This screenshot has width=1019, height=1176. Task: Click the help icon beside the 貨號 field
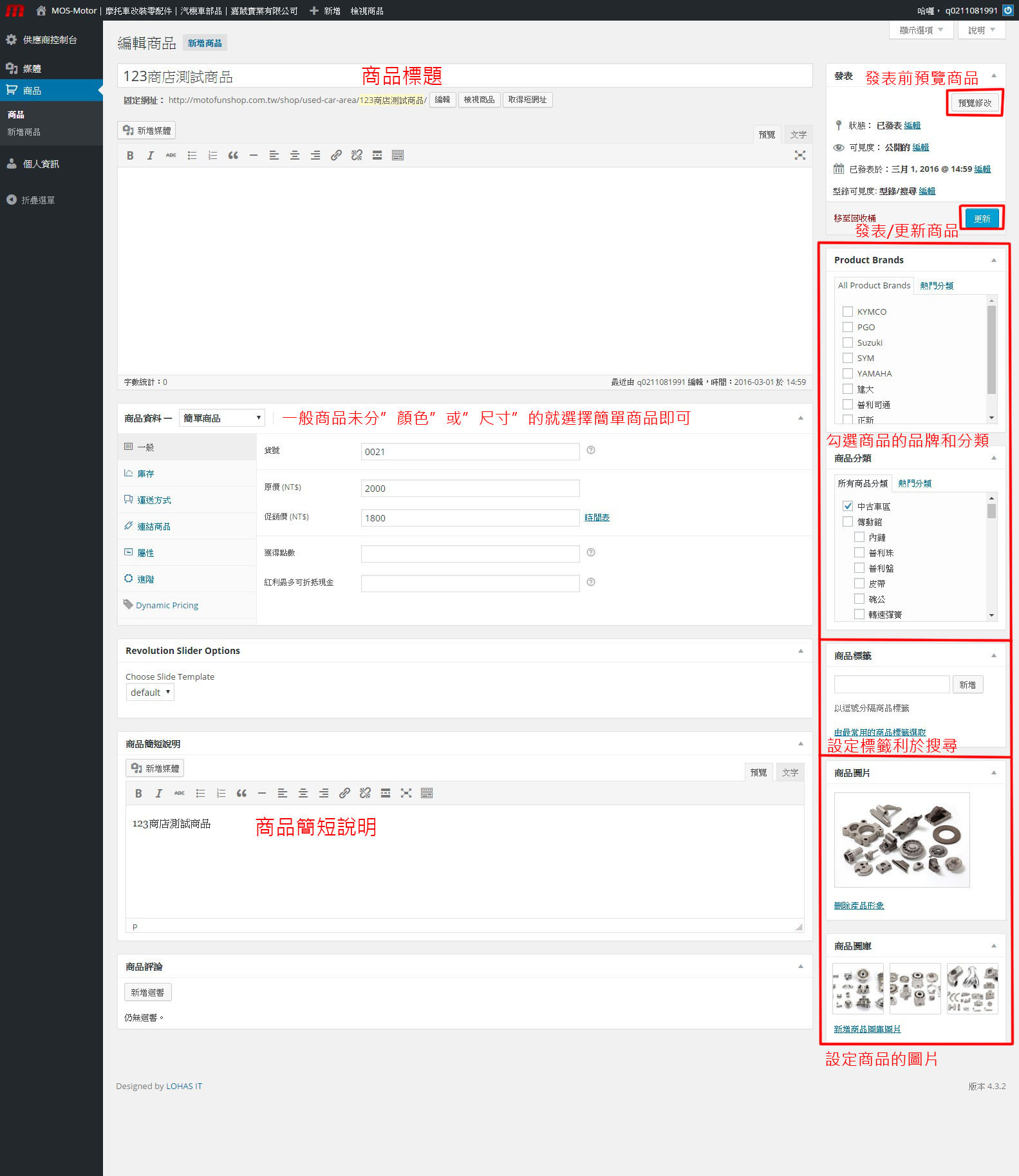pos(591,451)
